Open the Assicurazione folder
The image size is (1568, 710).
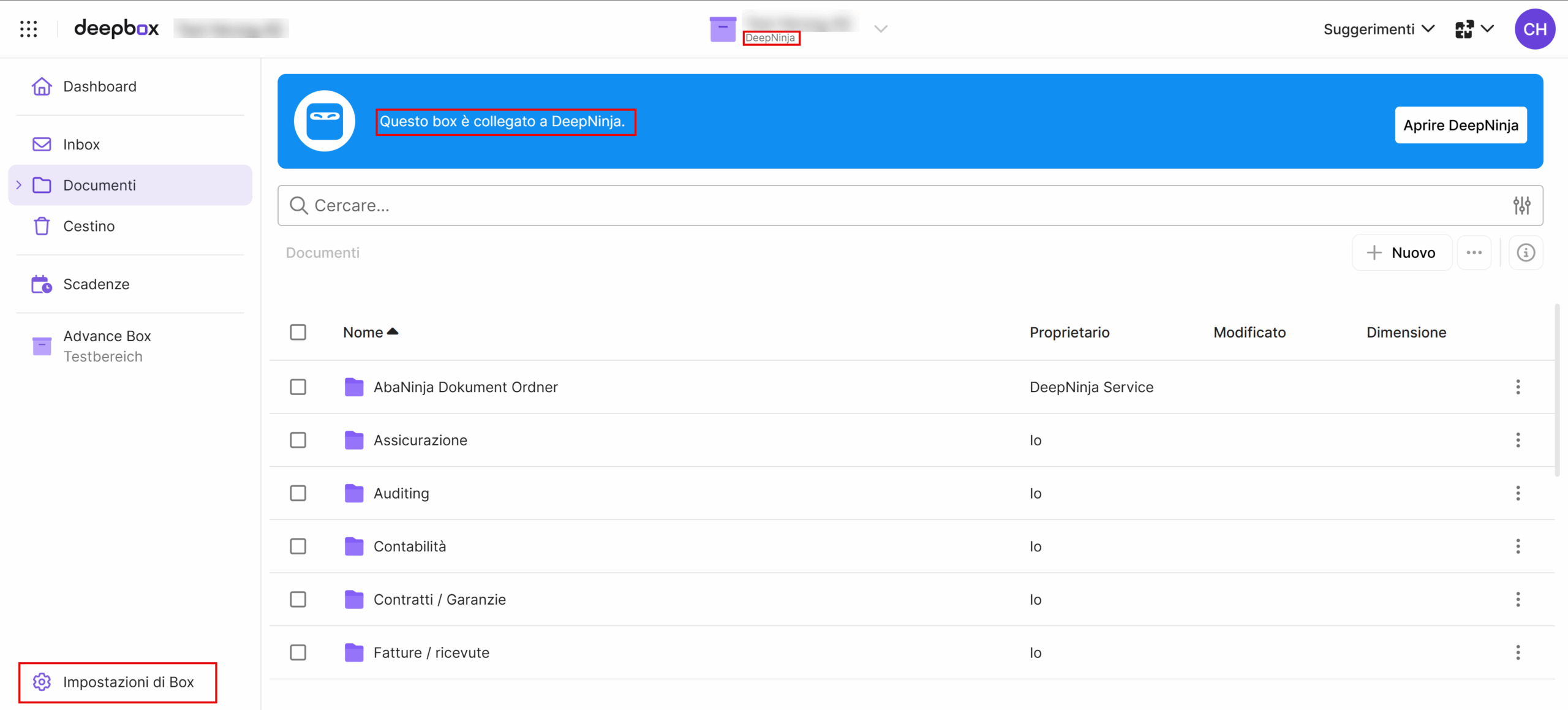tap(420, 440)
